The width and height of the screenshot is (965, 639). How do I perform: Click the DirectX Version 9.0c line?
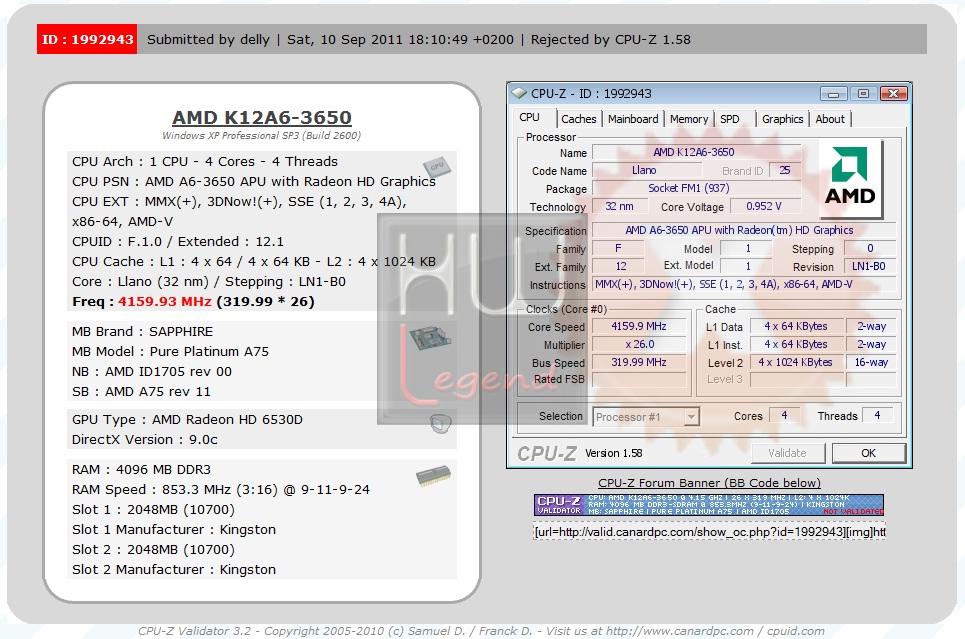(x=145, y=440)
